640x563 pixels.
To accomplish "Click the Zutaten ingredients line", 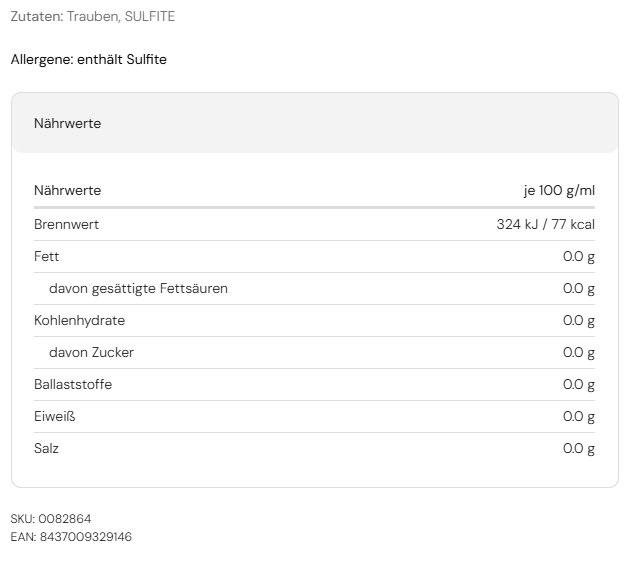I will pyautogui.click(x=93, y=17).
